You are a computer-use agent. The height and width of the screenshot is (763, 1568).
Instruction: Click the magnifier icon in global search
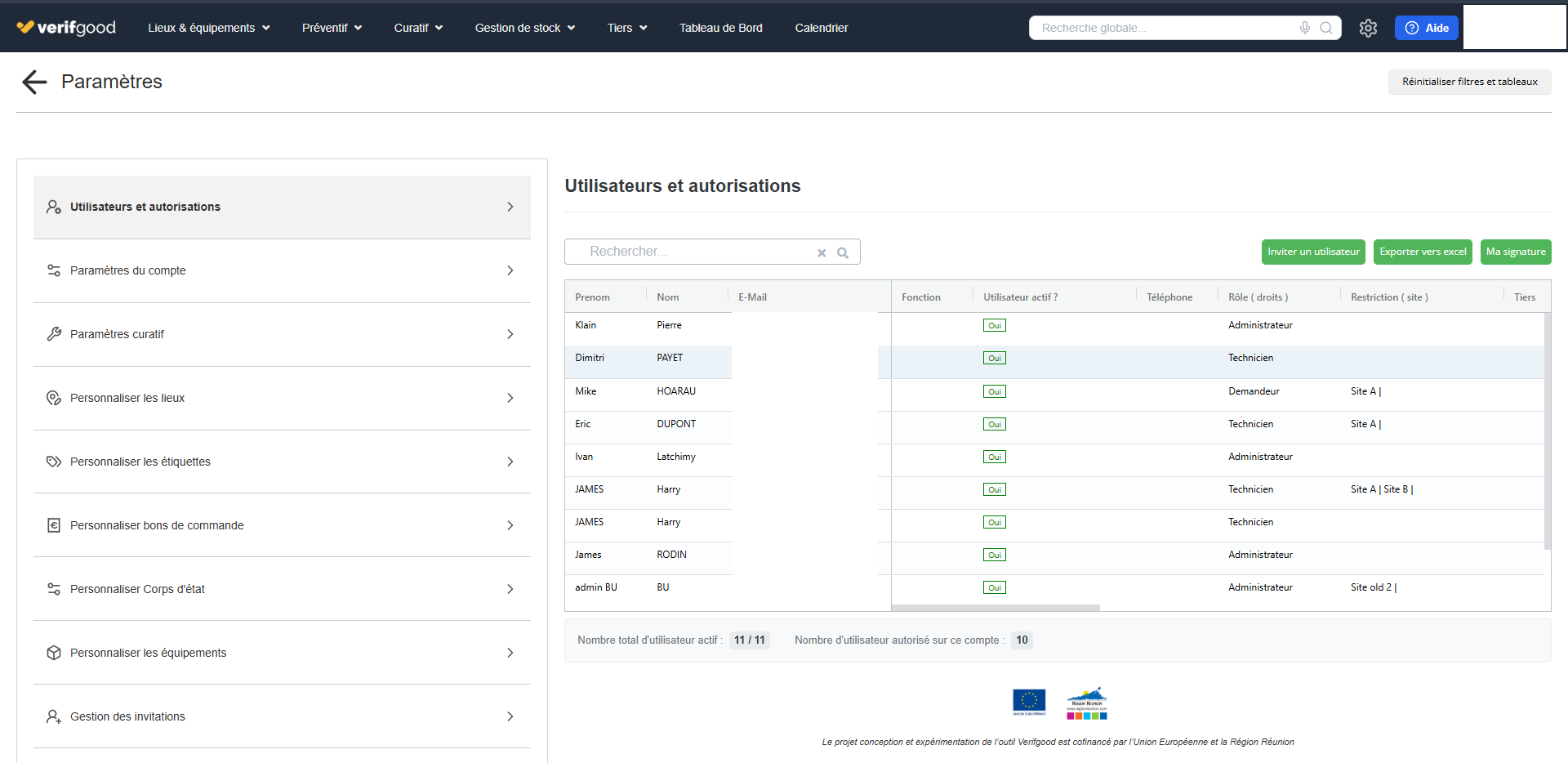click(1326, 28)
